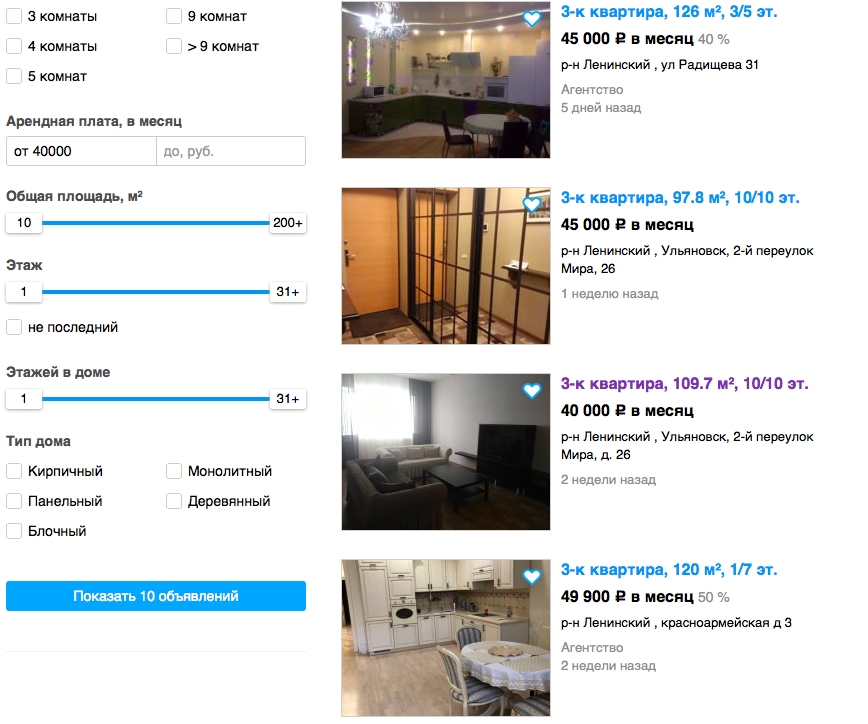Open listing '3-к квартира, 126 м², 3/5 эт.'

pyautogui.click(x=669, y=12)
